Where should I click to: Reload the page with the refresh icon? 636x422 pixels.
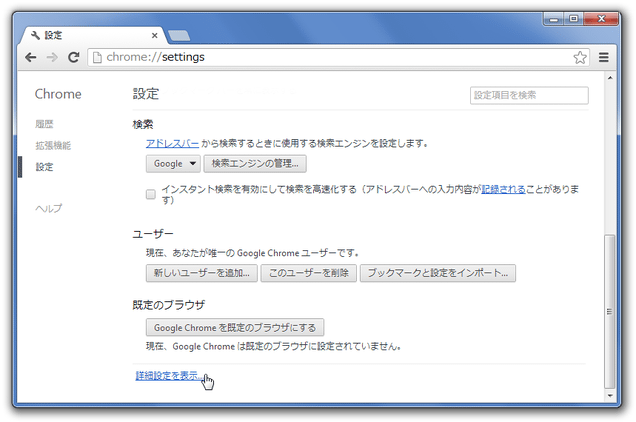click(x=73, y=57)
